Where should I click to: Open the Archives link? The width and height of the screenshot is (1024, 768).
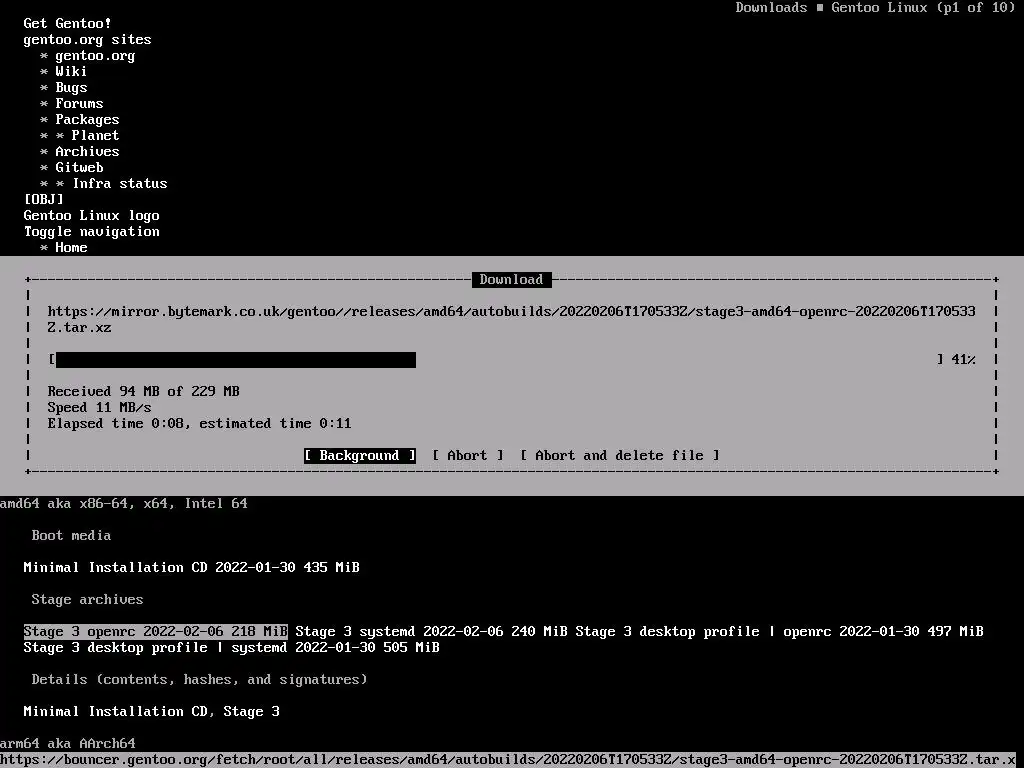click(x=87, y=152)
